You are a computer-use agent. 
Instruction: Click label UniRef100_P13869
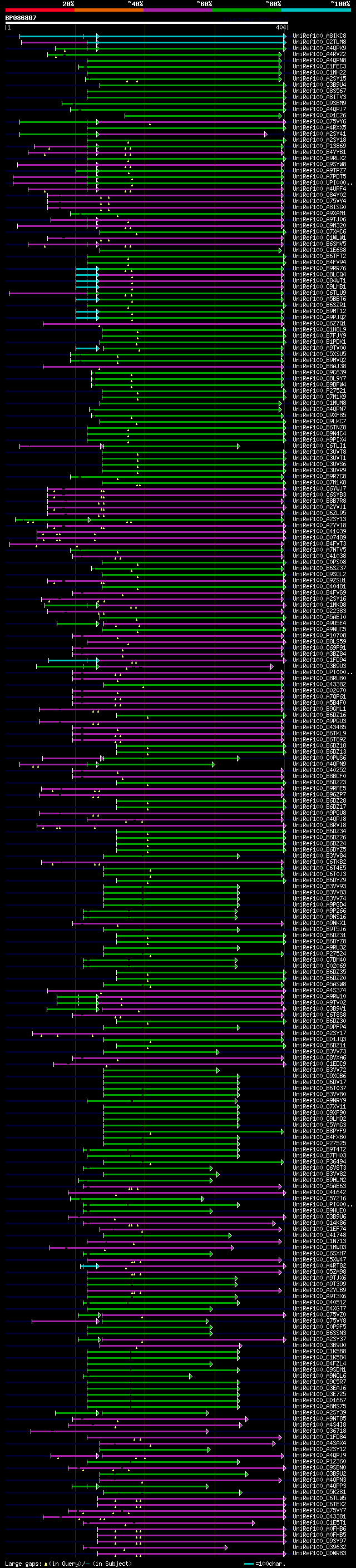[x=319, y=146]
